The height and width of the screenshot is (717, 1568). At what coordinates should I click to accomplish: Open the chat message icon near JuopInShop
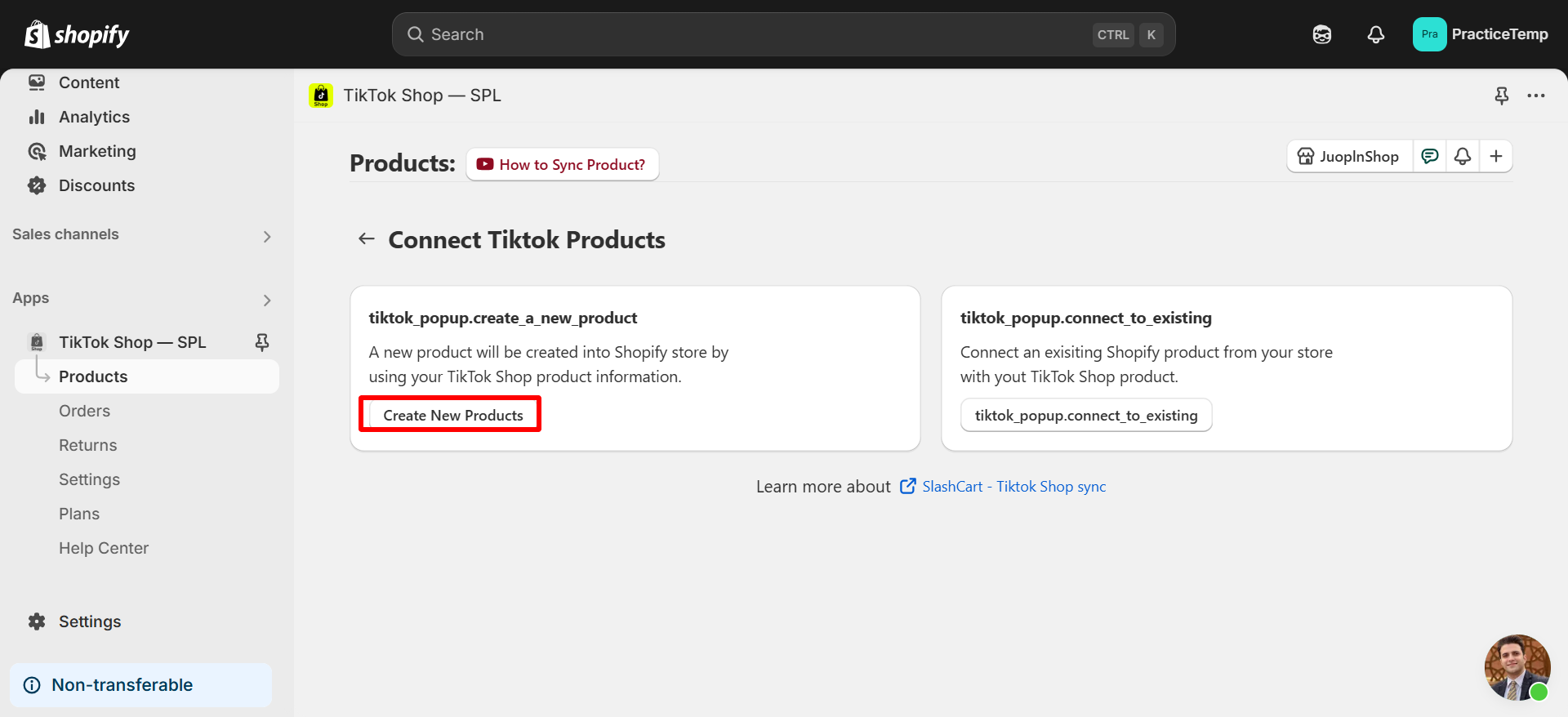[1430, 156]
